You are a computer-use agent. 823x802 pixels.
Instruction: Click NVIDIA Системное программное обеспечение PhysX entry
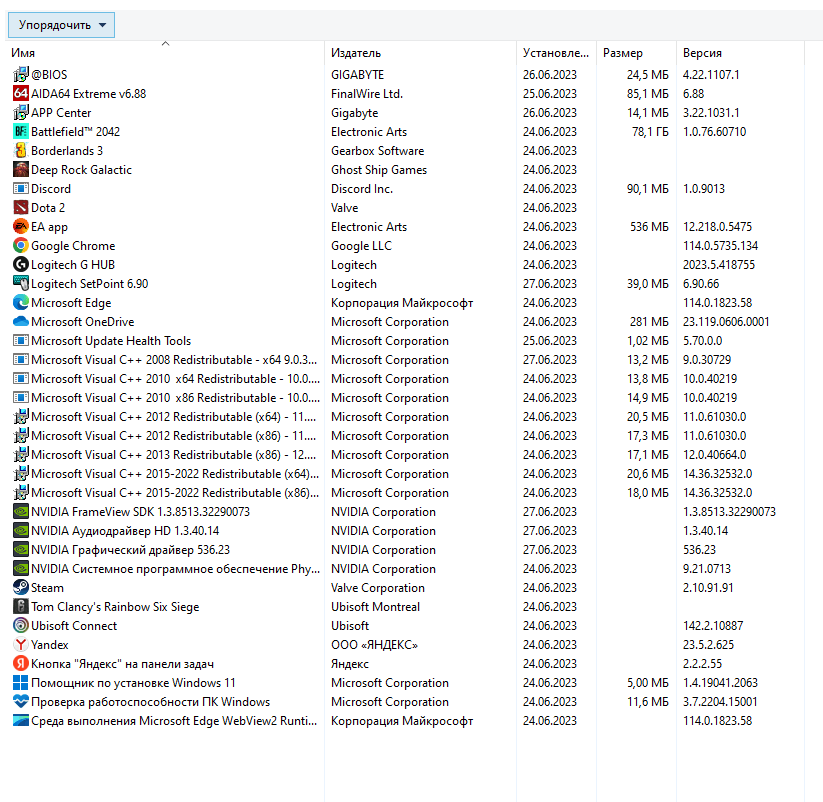click(175, 569)
